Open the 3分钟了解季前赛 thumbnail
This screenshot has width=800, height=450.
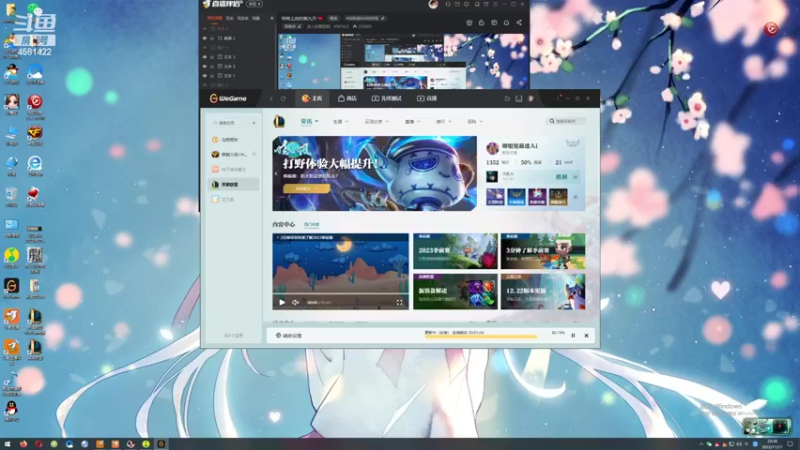[x=543, y=251]
